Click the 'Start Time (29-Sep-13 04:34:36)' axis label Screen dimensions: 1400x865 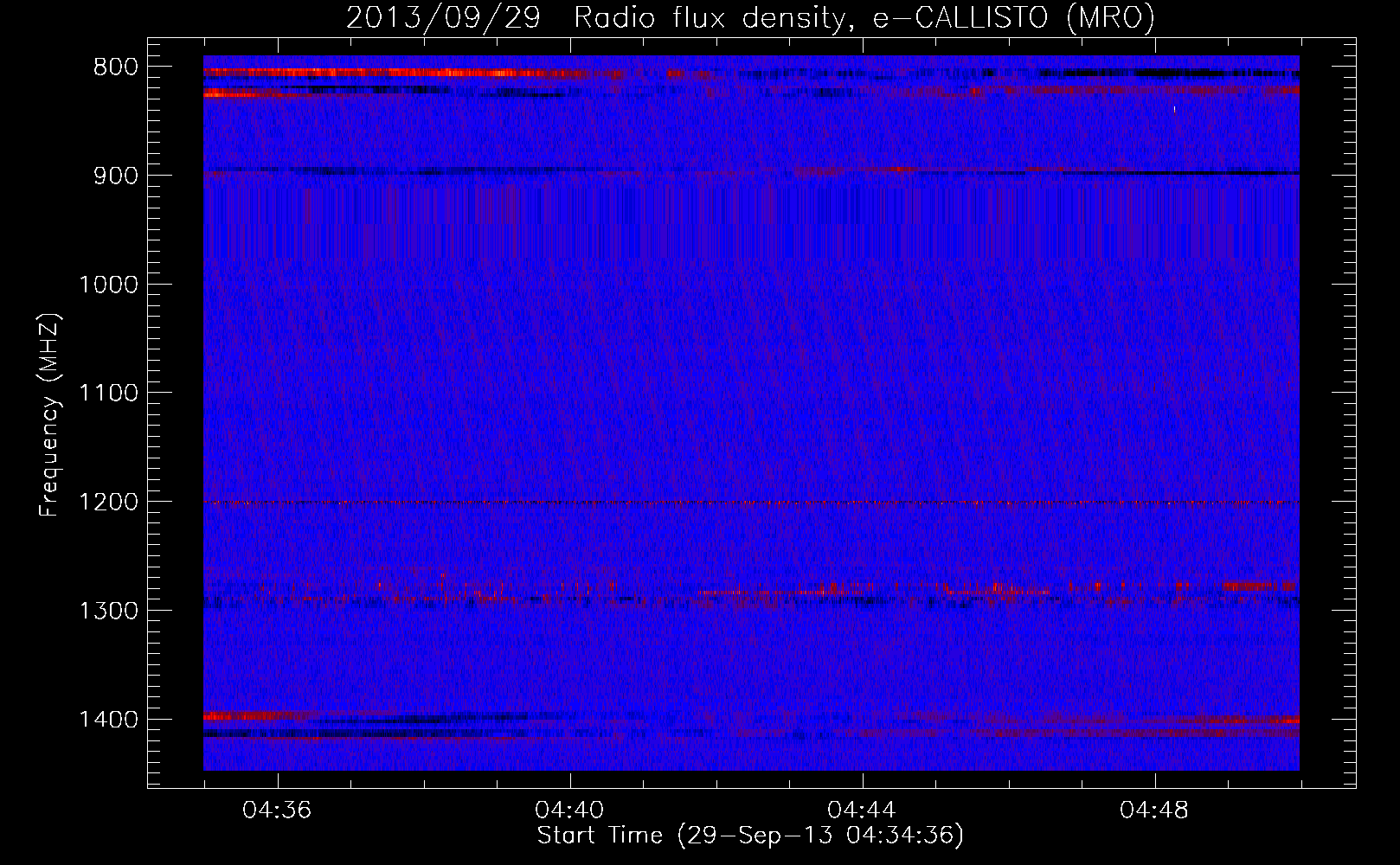click(750, 836)
